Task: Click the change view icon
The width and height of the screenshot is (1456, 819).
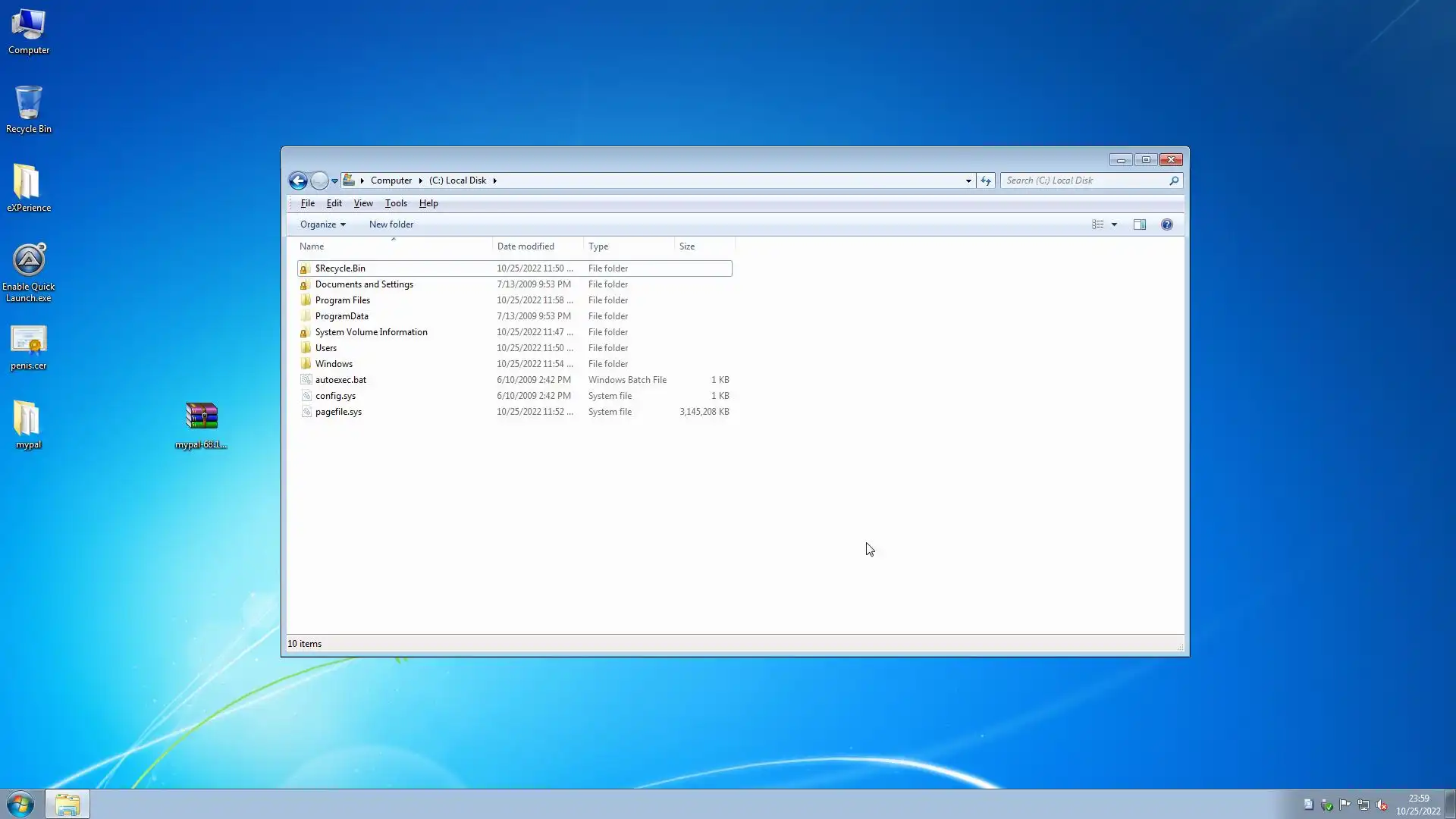Action: click(x=1097, y=224)
